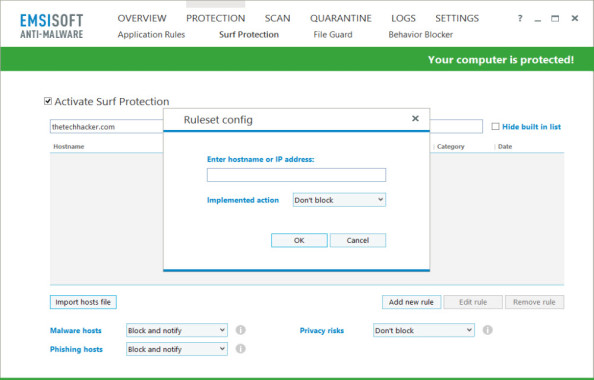Expand the Phishing hosts dropdown

pos(177,349)
